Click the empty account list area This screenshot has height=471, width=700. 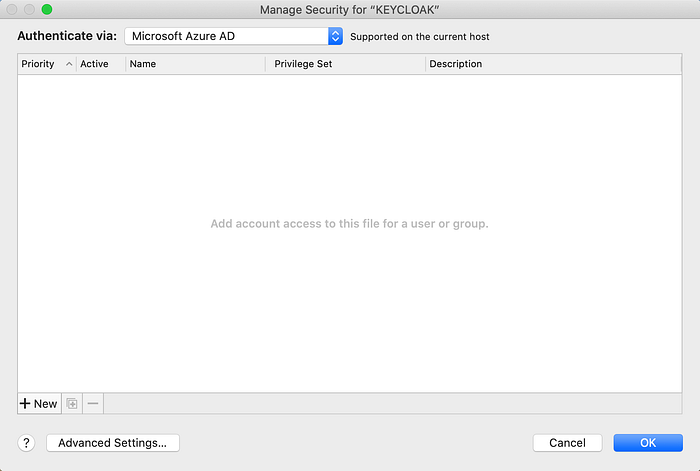tap(350, 233)
